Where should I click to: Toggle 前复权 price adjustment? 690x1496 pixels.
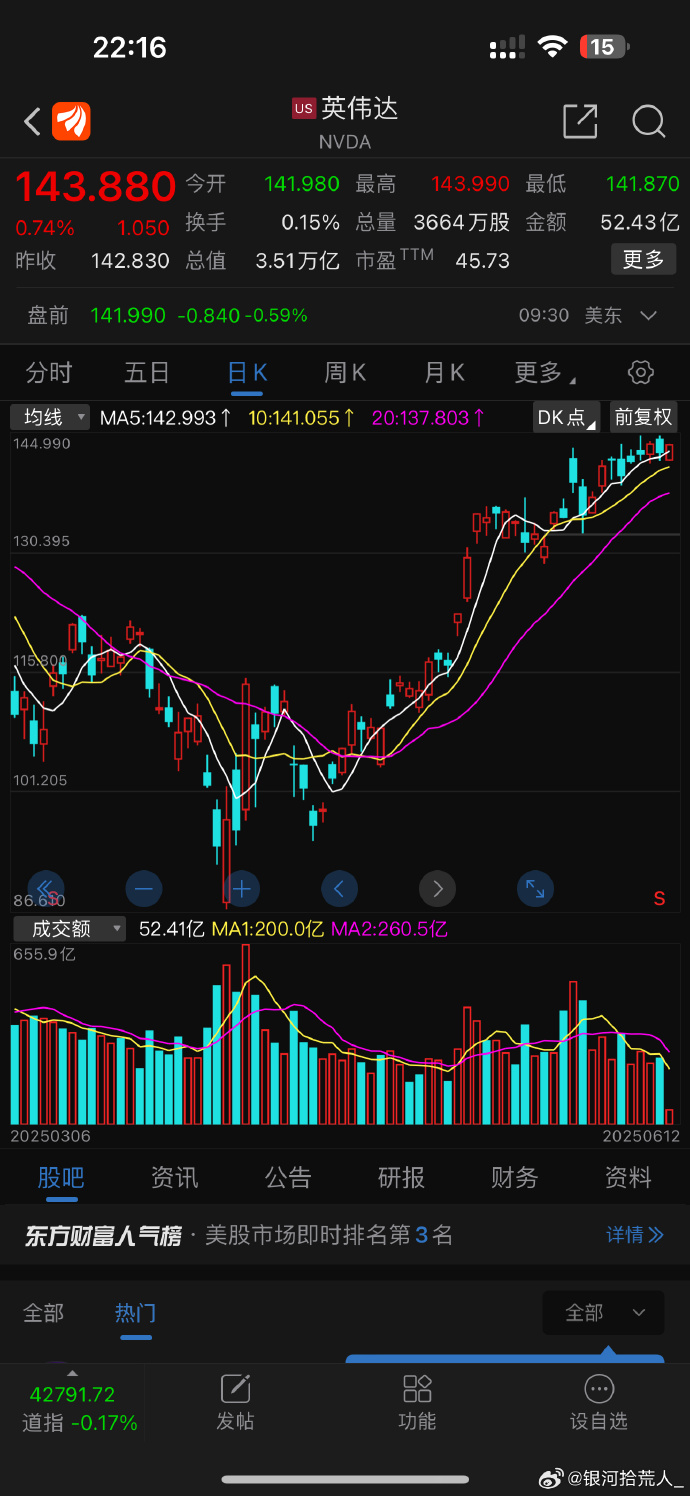643,417
